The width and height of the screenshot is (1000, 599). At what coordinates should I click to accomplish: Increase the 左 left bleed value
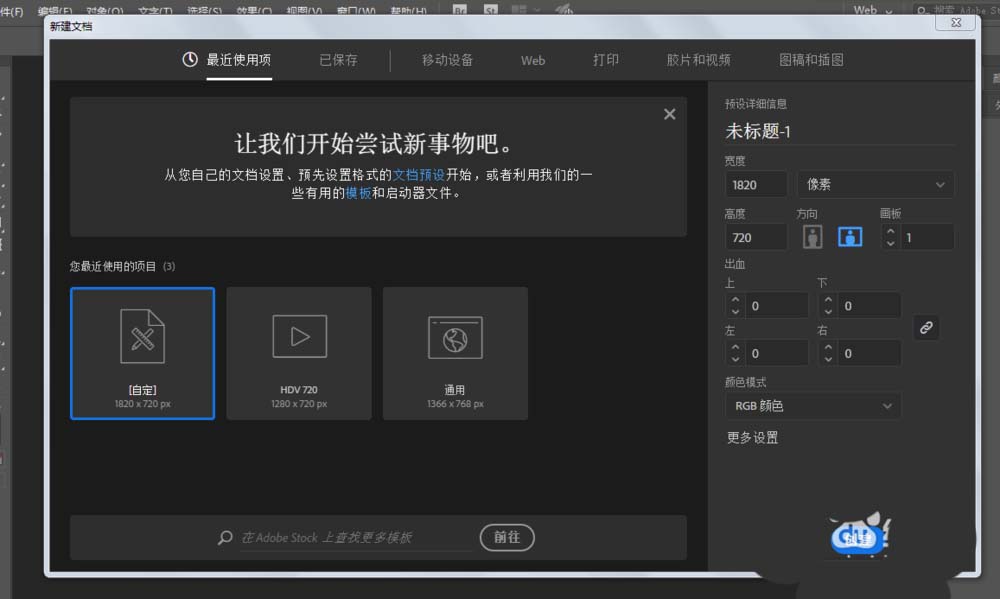735,348
